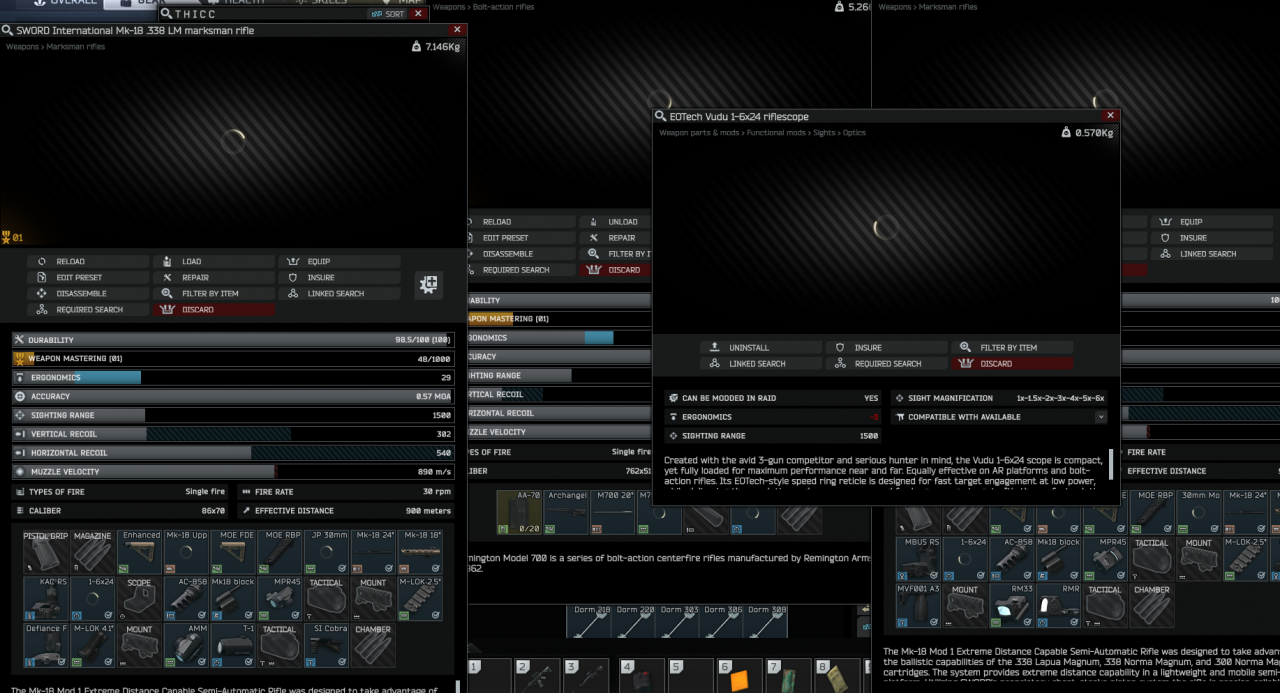
Task: Inspect the Mk-18 Upp receiver mod
Action: click(186, 551)
